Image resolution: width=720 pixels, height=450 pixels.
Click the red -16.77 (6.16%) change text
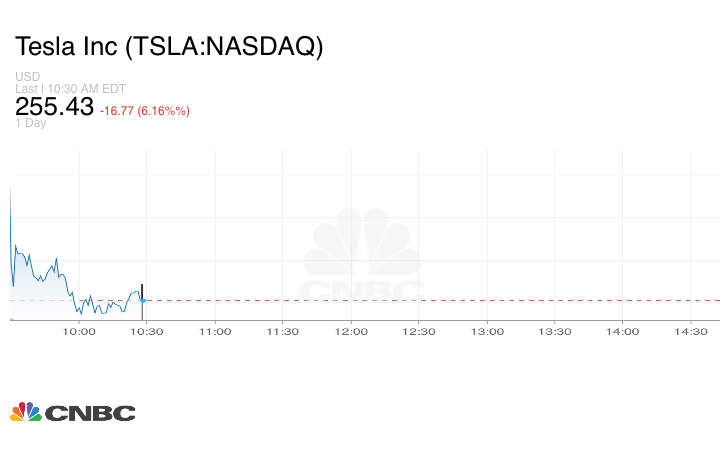(x=145, y=111)
